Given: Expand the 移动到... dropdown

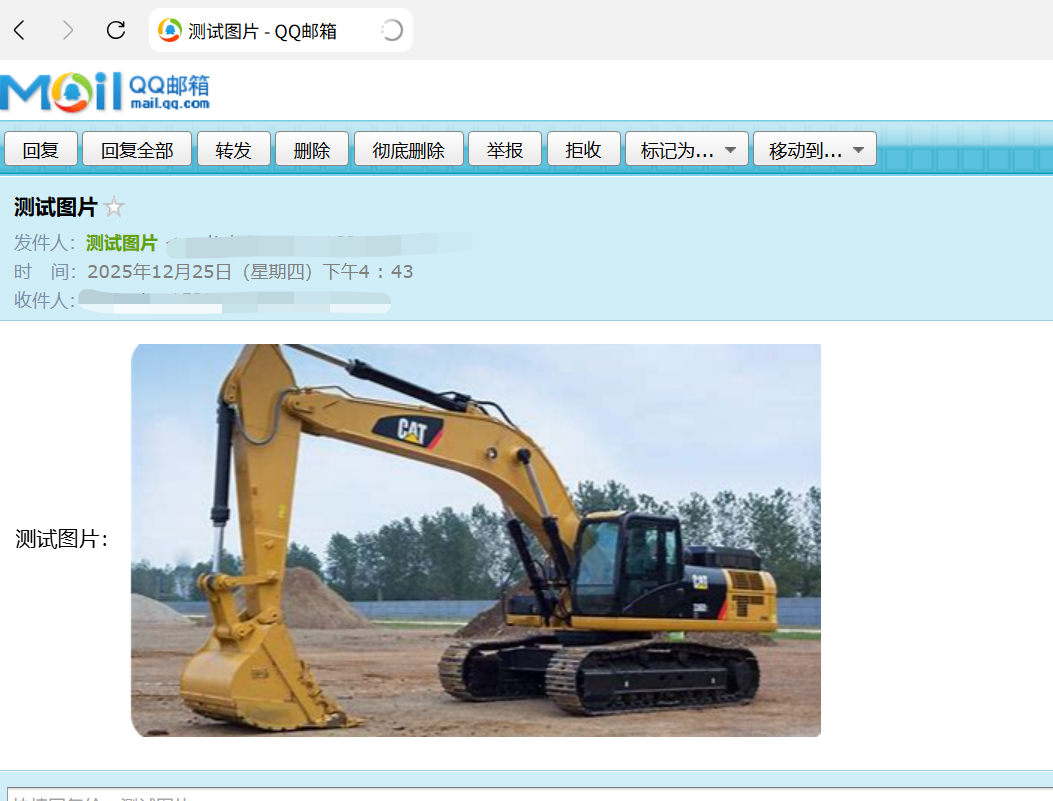Looking at the screenshot, I should 815,149.
